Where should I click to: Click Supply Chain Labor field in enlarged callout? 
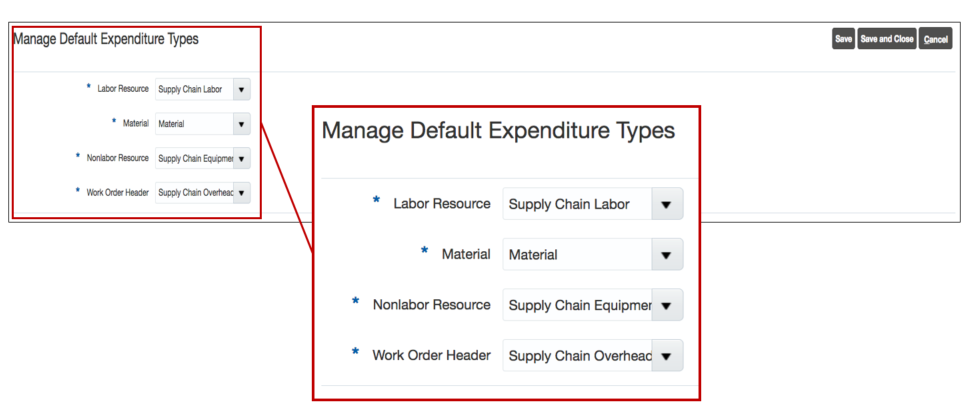coord(576,204)
